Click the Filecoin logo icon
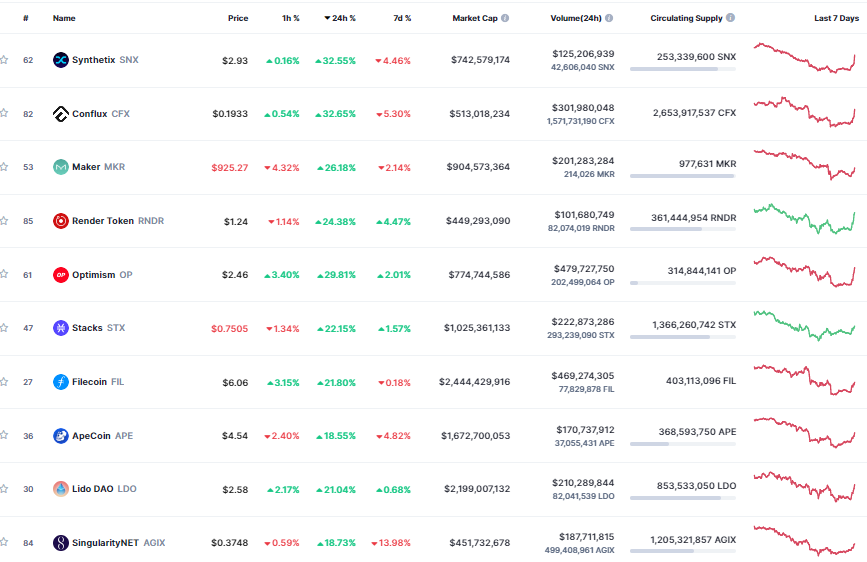Screen dimensions: 867x562 [60, 382]
